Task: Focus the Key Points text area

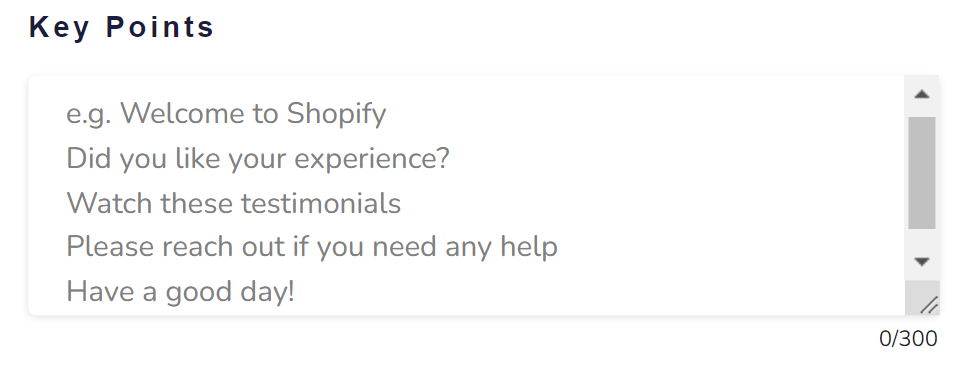Action: click(466, 195)
